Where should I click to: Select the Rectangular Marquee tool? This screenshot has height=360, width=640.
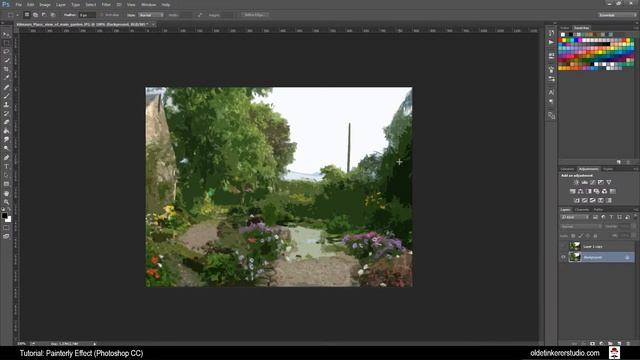click(x=6, y=43)
